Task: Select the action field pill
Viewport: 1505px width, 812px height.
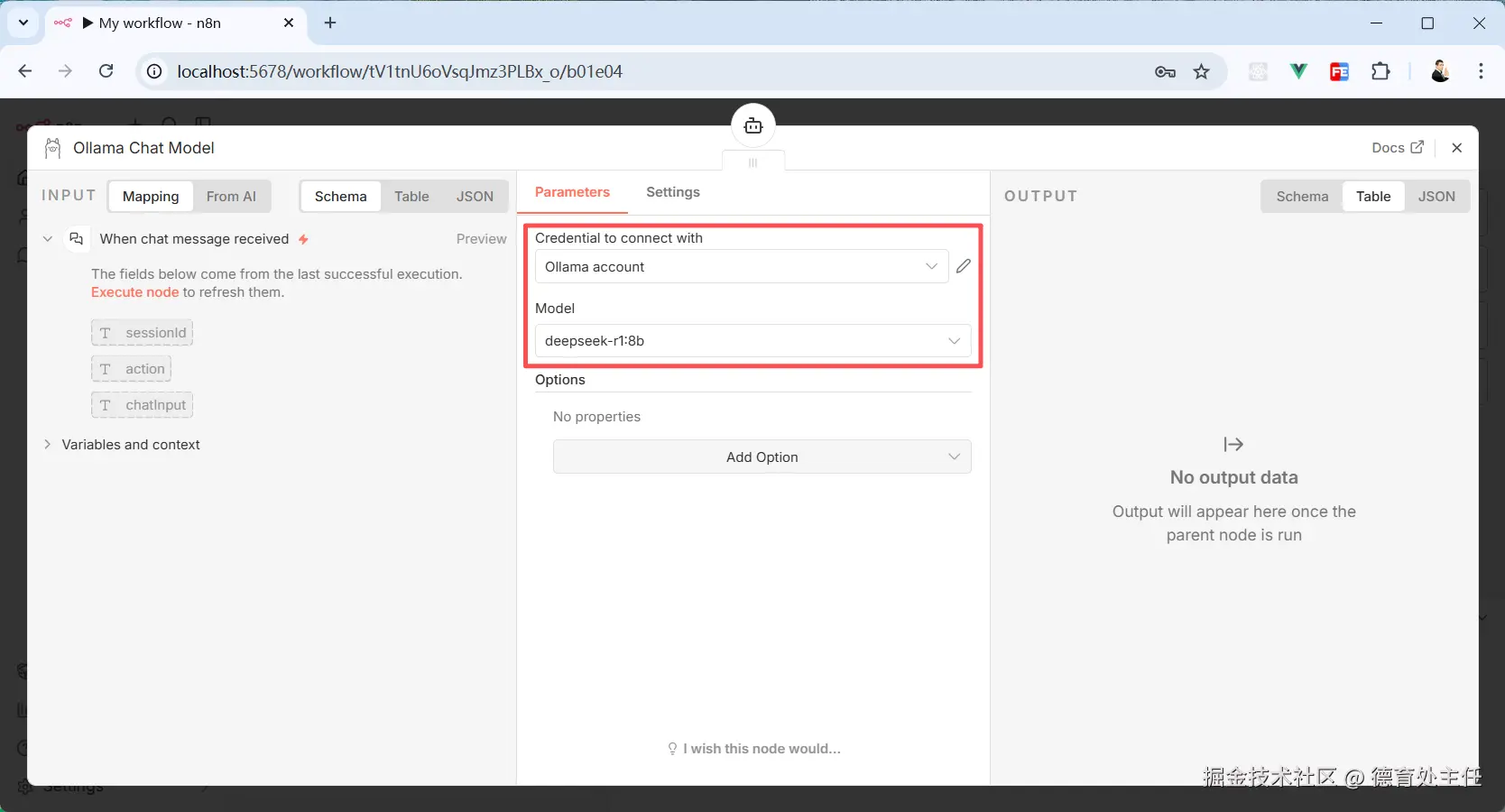Action: (x=132, y=369)
